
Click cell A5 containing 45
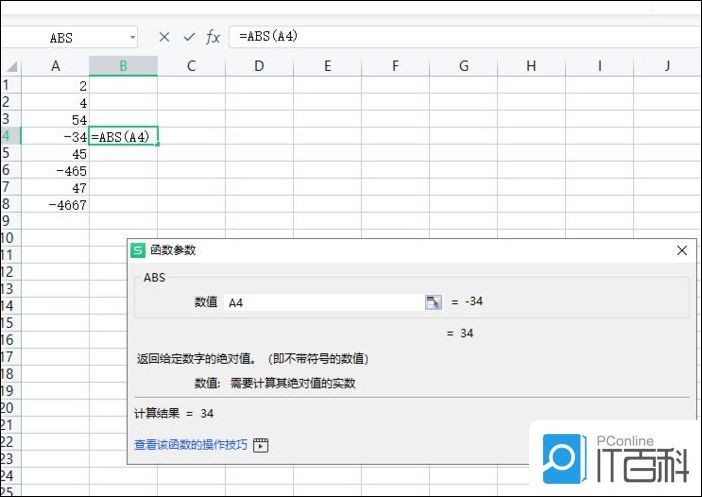click(56, 154)
